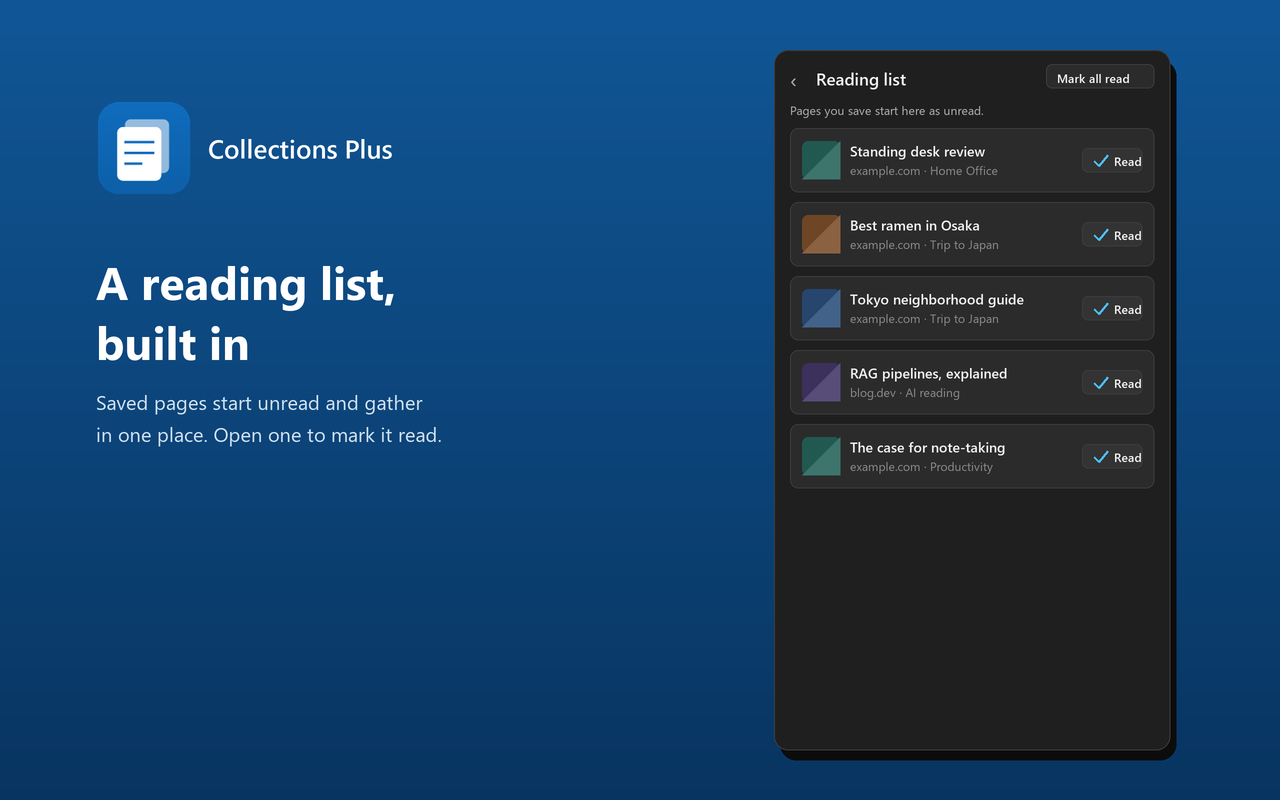Open The case for note-taking thumbnail
The image size is (1280, 800).
click(821, 456)
